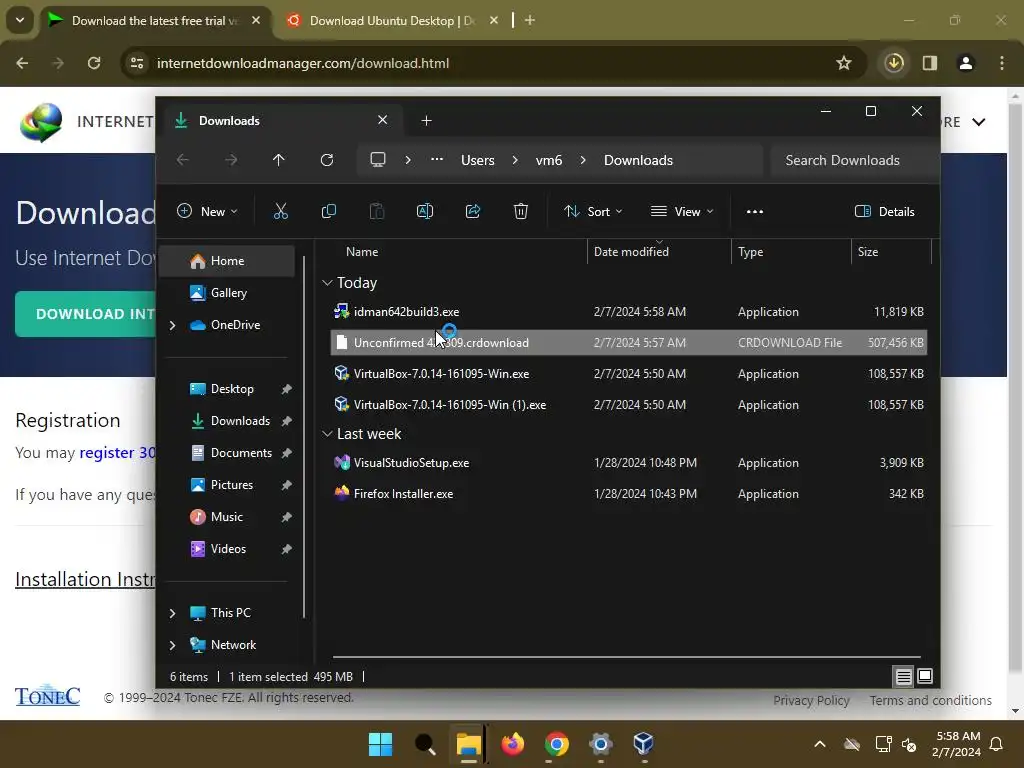Screen dimensions: 1024x768
Task: Open Chrome tab search dropdown arrow
Action: 20,20
